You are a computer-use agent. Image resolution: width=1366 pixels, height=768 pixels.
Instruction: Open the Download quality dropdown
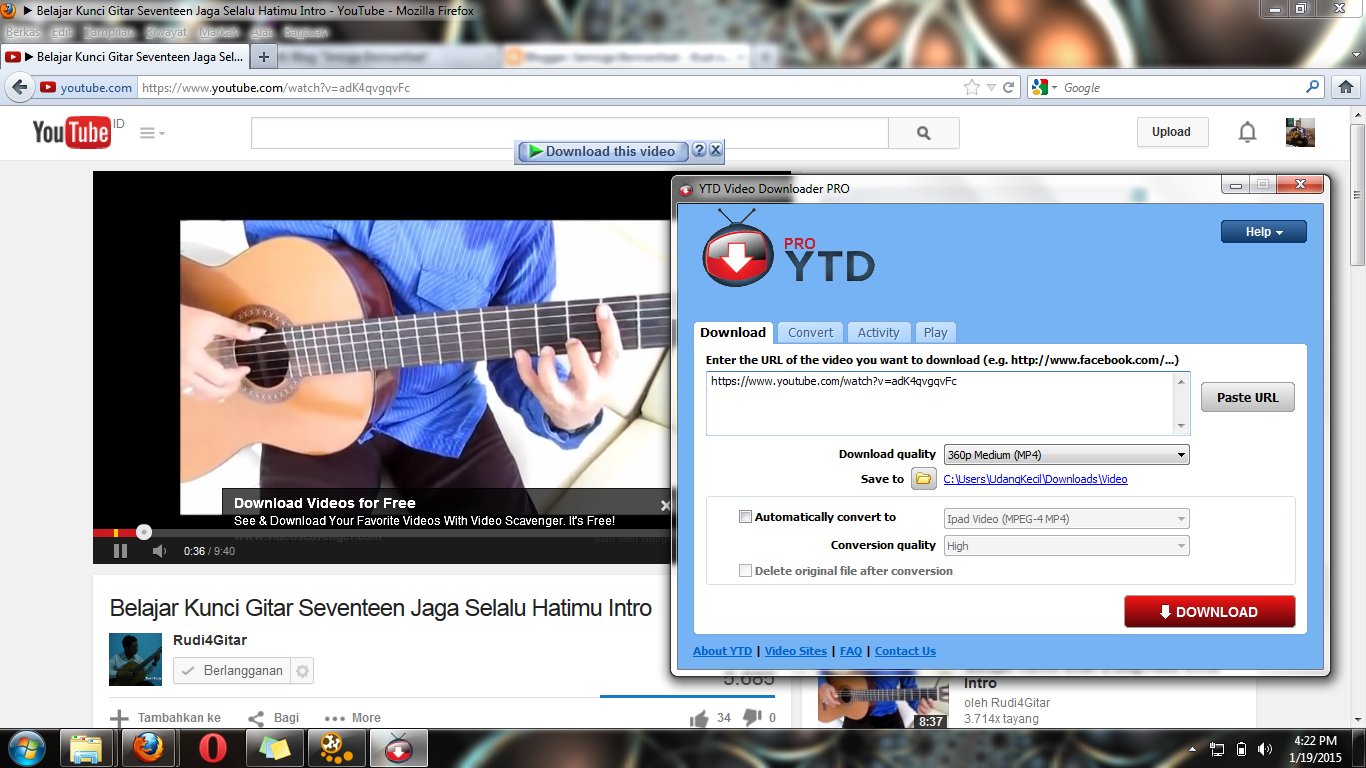1067,455
